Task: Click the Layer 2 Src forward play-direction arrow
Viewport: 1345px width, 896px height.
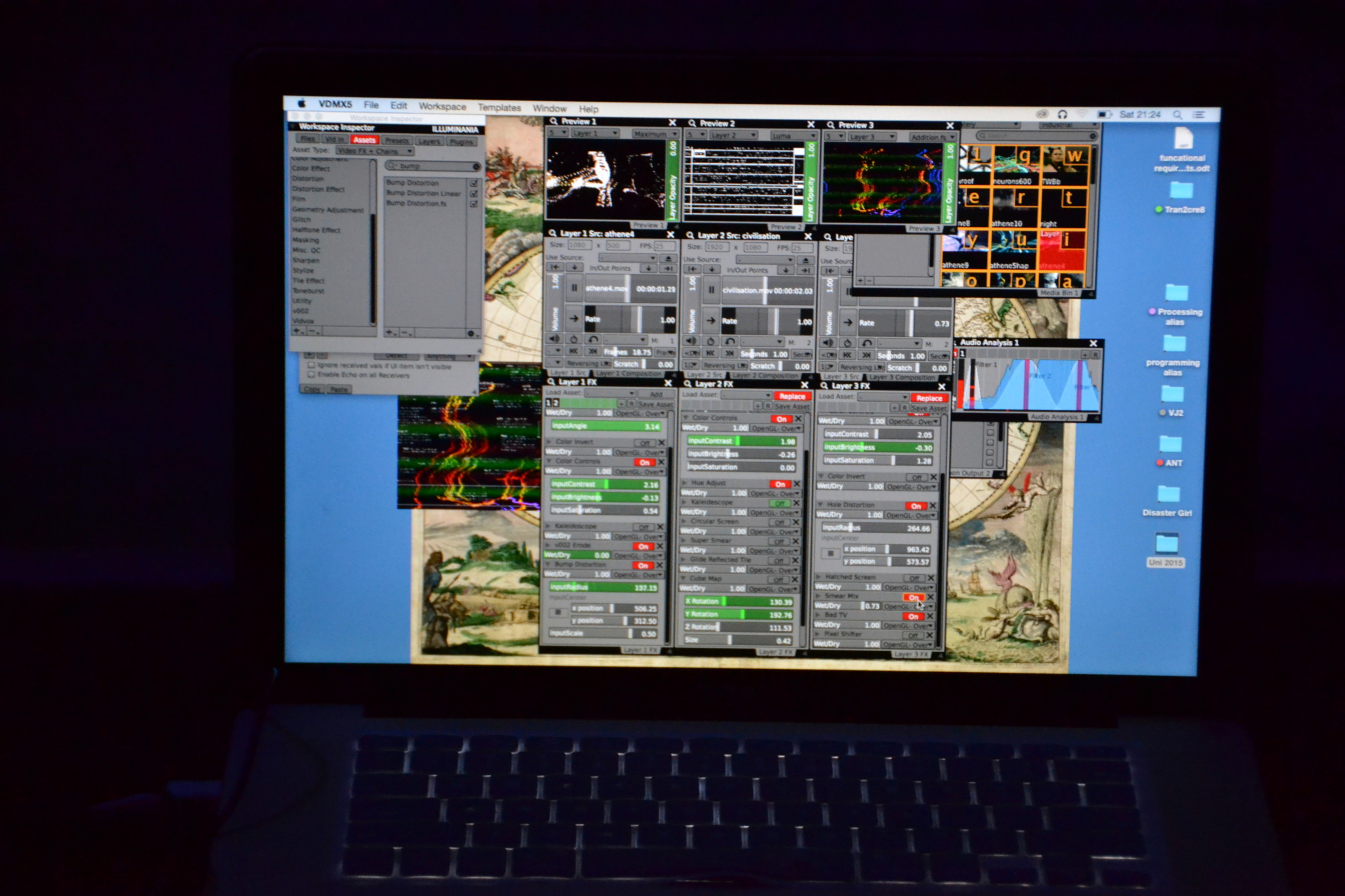Action: pos(711,320)
